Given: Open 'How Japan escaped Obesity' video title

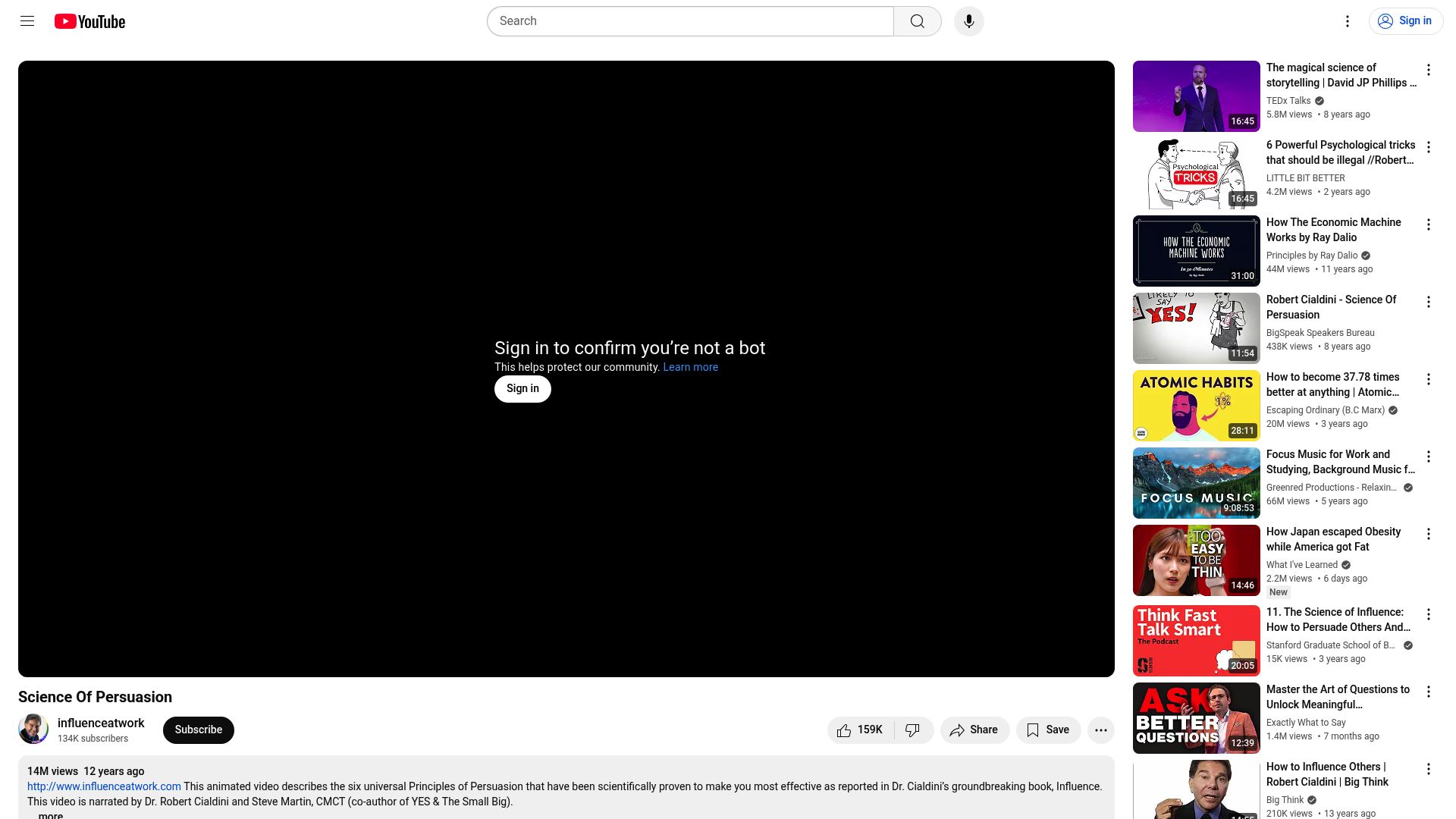Looking at the screenshot, I should tap(1333, 539).
